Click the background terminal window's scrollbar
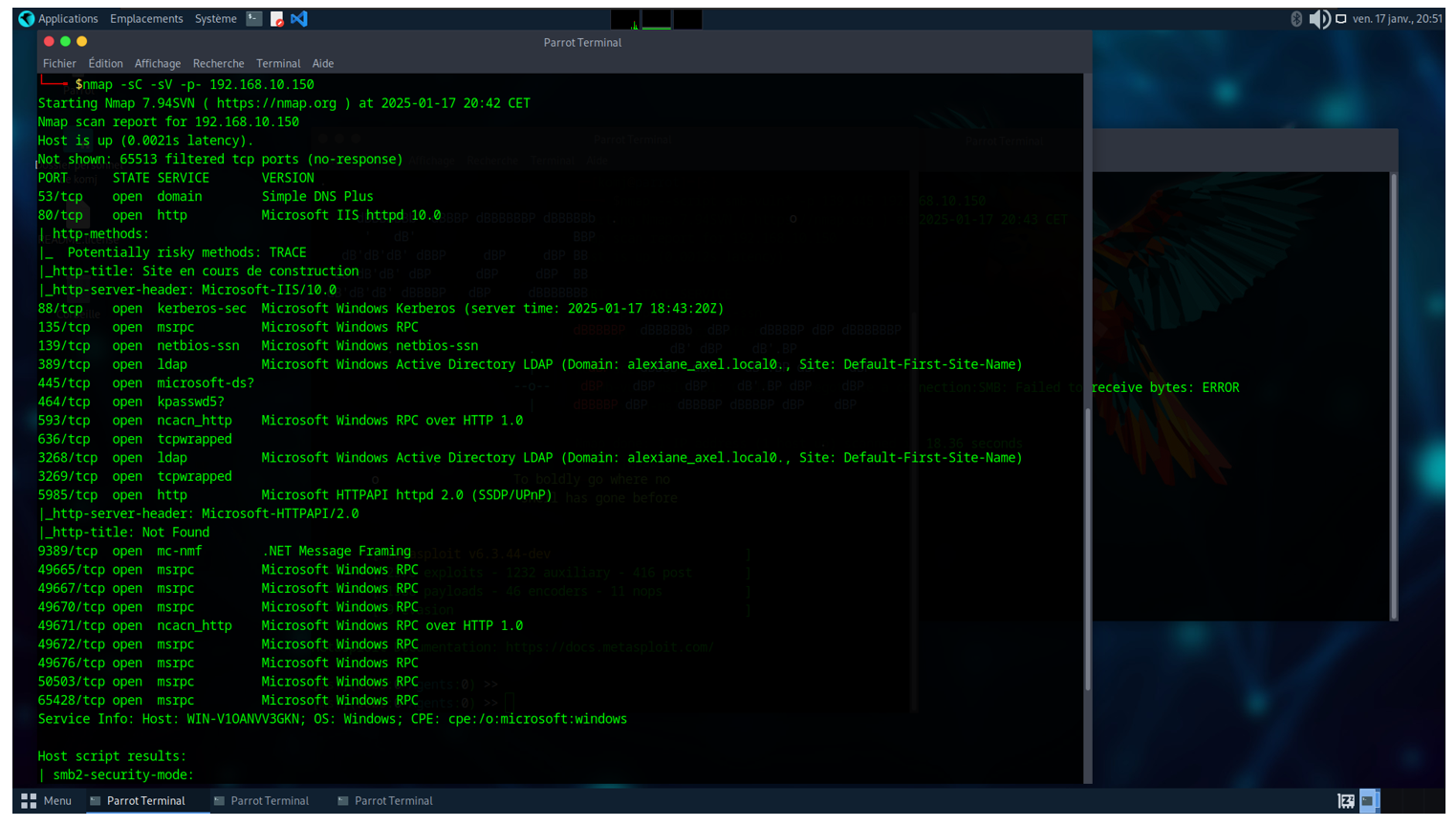The image size is (1456, 827). [1393, 397]
